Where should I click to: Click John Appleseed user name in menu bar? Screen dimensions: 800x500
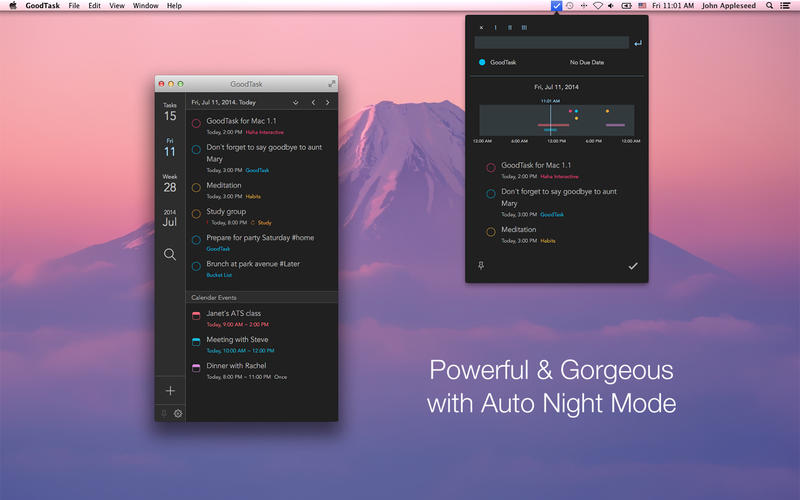tap(729, 6)
